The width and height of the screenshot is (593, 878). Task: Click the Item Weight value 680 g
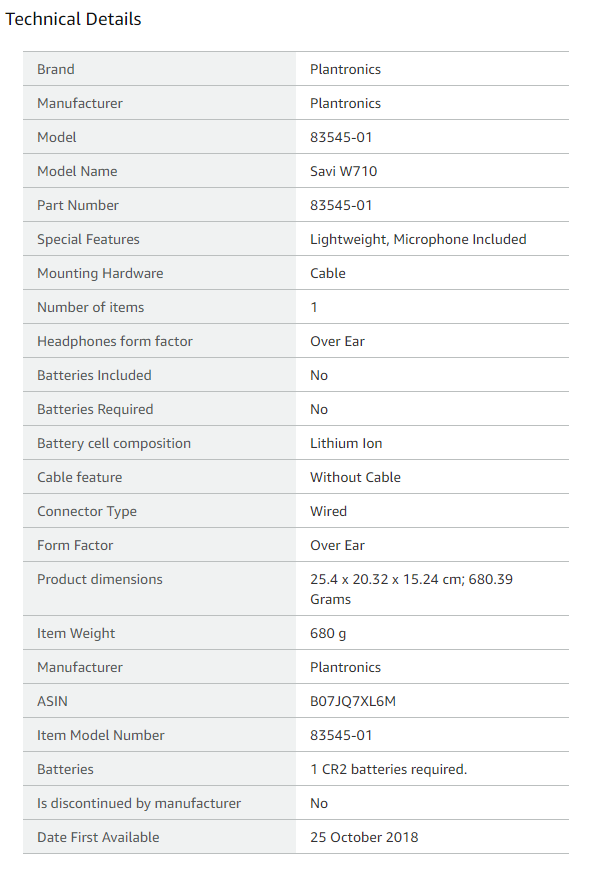pos(328,633)
